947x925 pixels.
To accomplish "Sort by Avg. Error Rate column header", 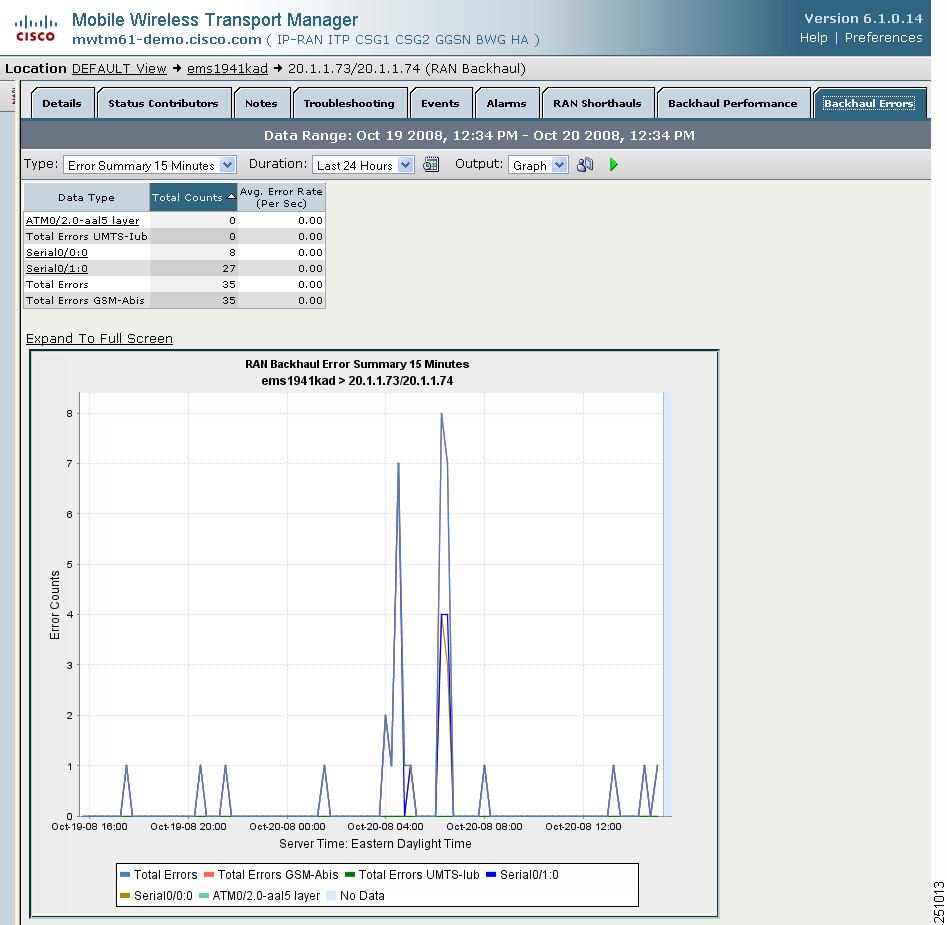I will 281,197.
